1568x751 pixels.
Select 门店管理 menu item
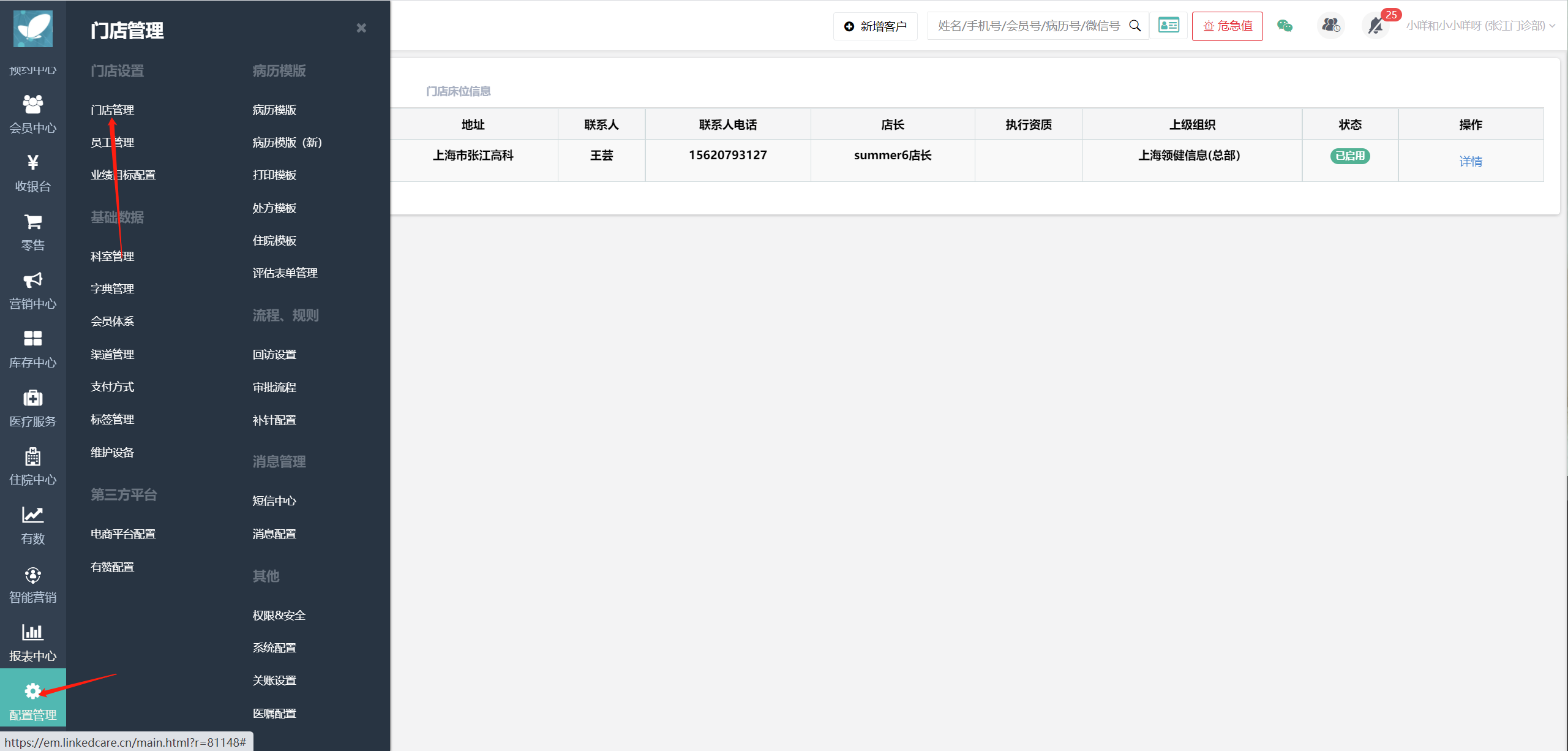pyautogui.click(x=112, y=110)
